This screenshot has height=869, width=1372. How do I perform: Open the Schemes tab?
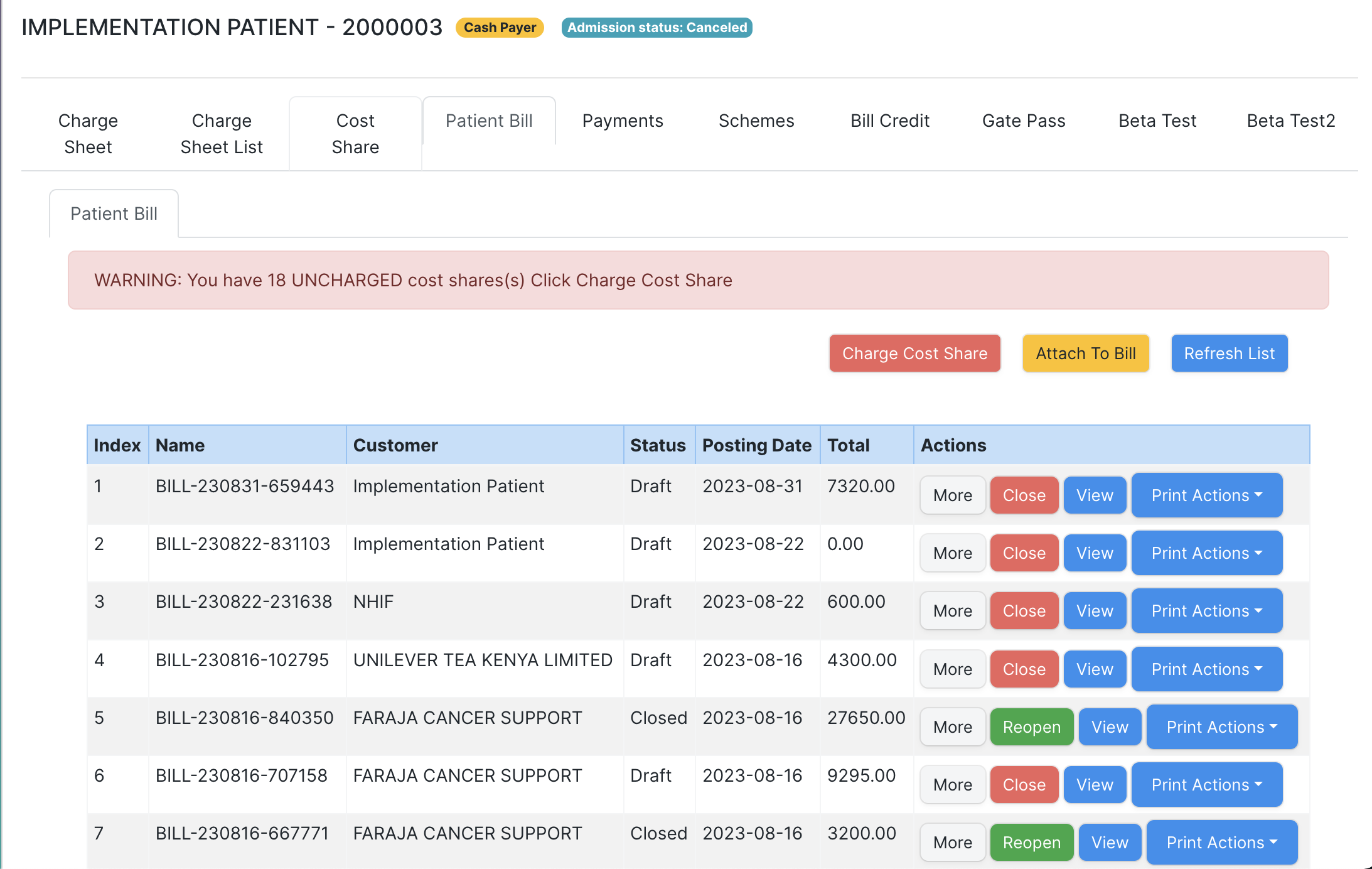pyautogui.click(x=756, y=121)
